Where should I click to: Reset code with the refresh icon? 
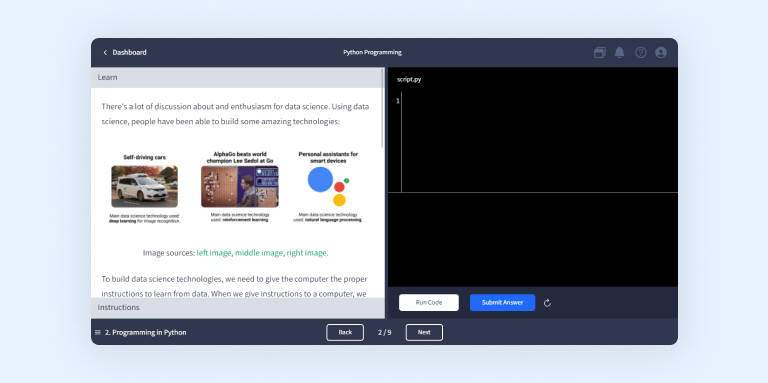[x=547, y=303]
